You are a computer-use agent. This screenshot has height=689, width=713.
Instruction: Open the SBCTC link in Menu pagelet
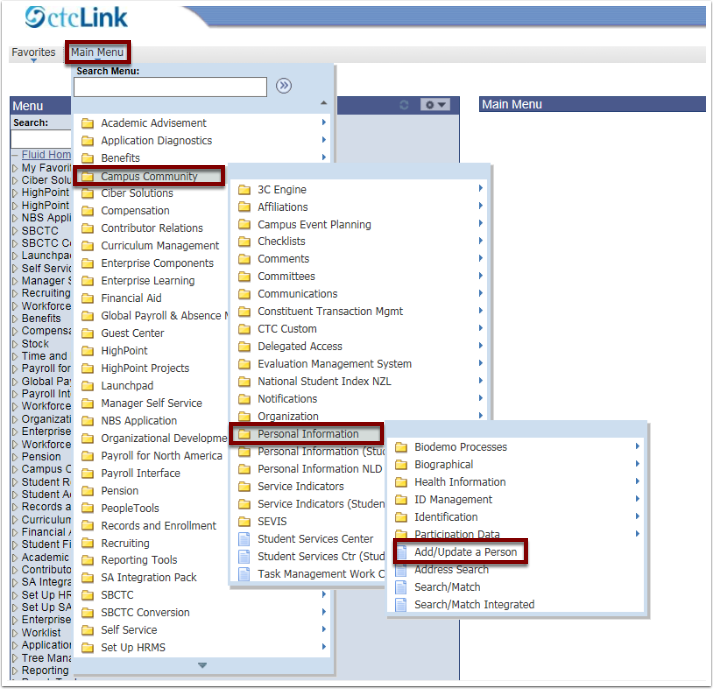(x=40, y=231)
